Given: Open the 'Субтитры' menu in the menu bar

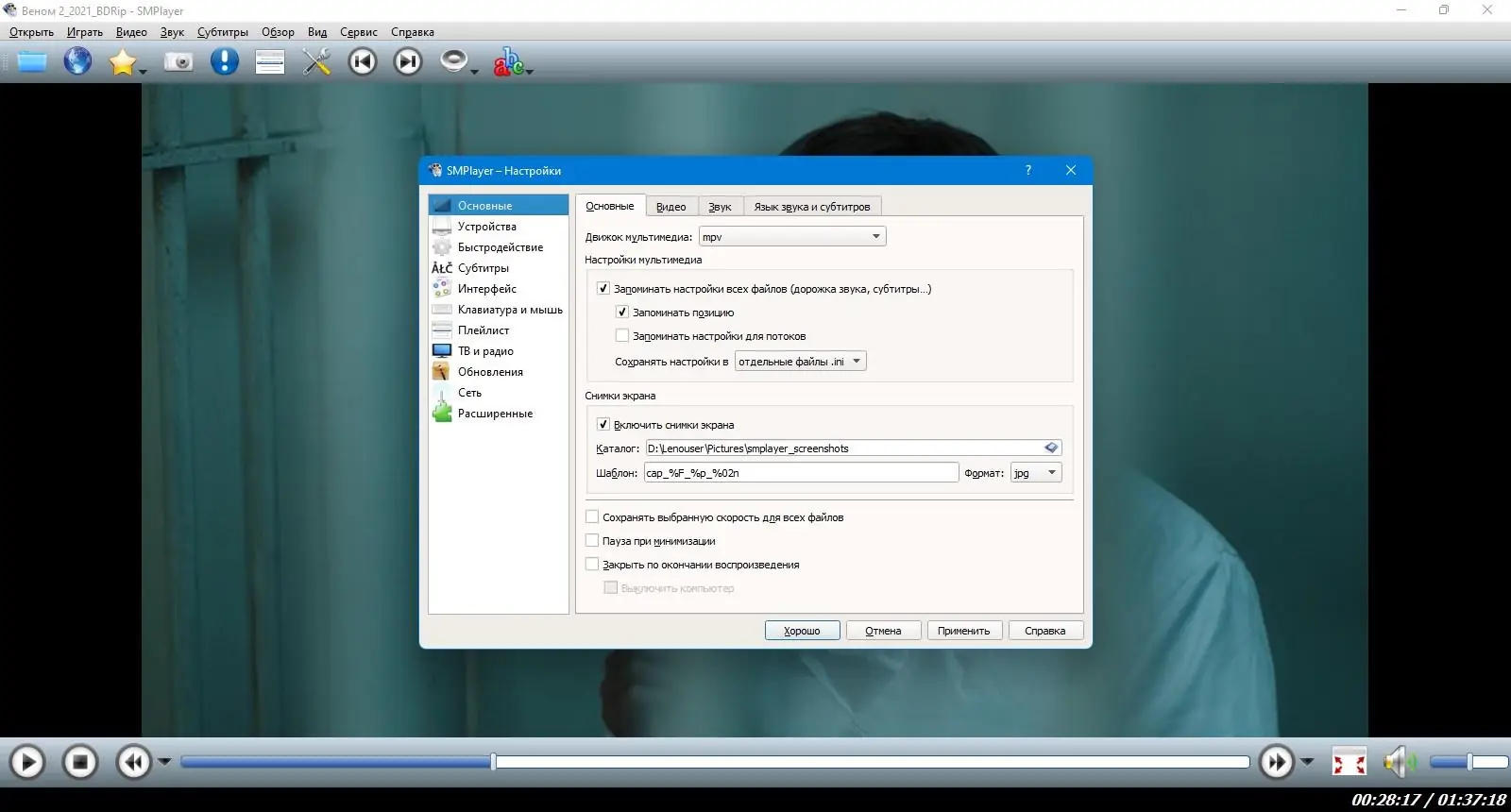Looking at the screenshot, I should tap(223, 32).
